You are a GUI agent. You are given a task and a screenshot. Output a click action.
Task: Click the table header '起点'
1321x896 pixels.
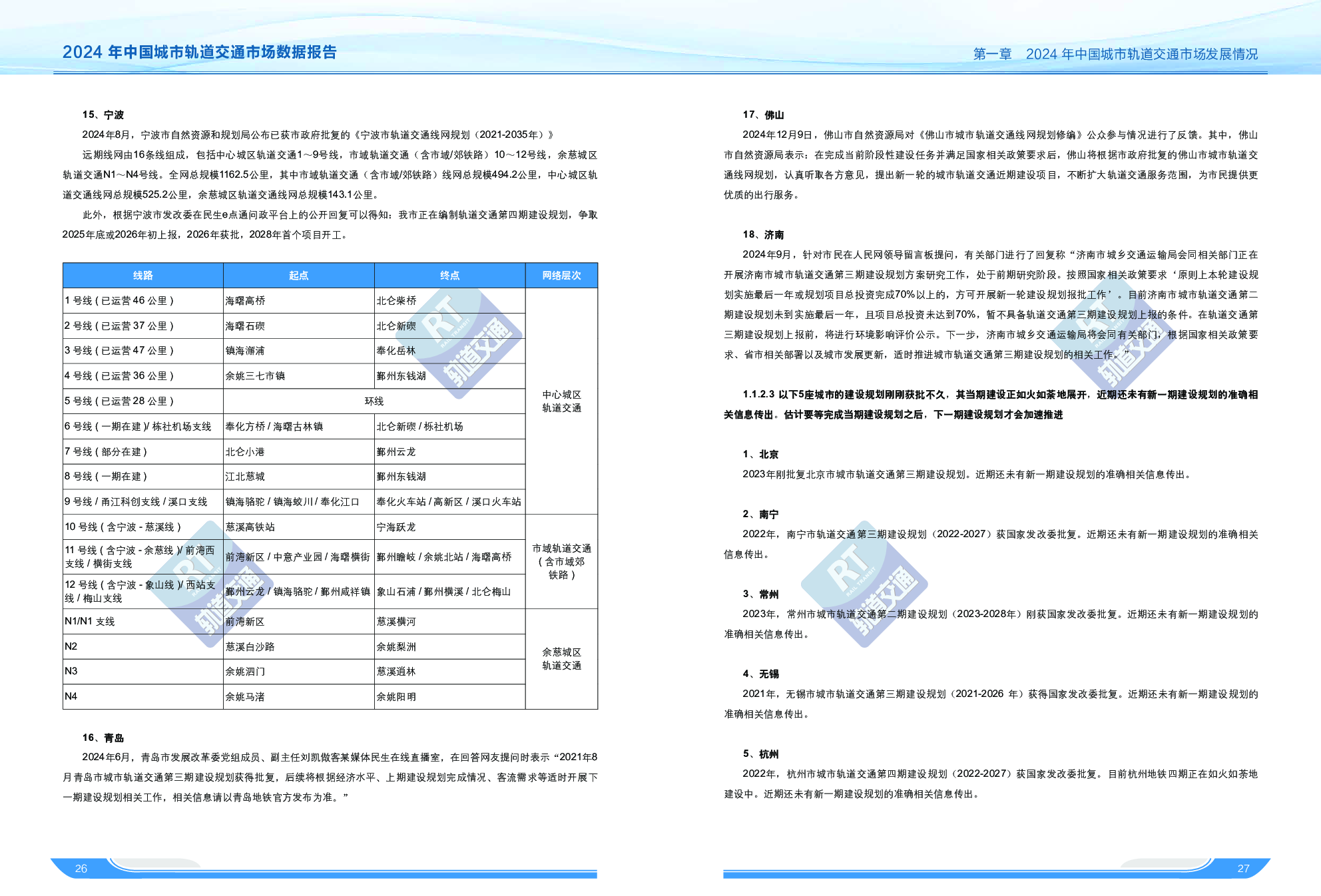pyautogui.click(x=298, y=275)
